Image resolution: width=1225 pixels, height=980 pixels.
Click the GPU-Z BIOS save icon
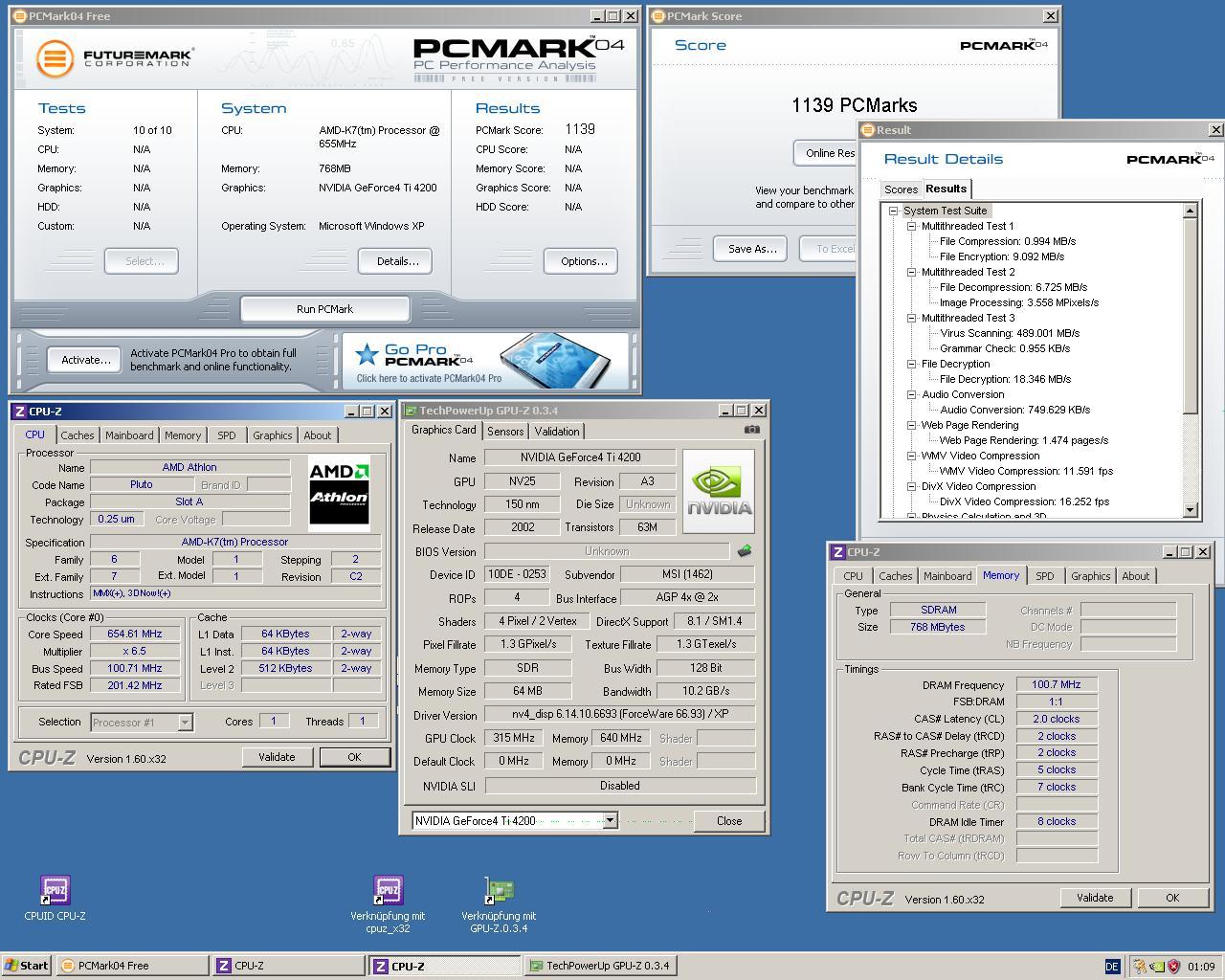tap(745, 551)
